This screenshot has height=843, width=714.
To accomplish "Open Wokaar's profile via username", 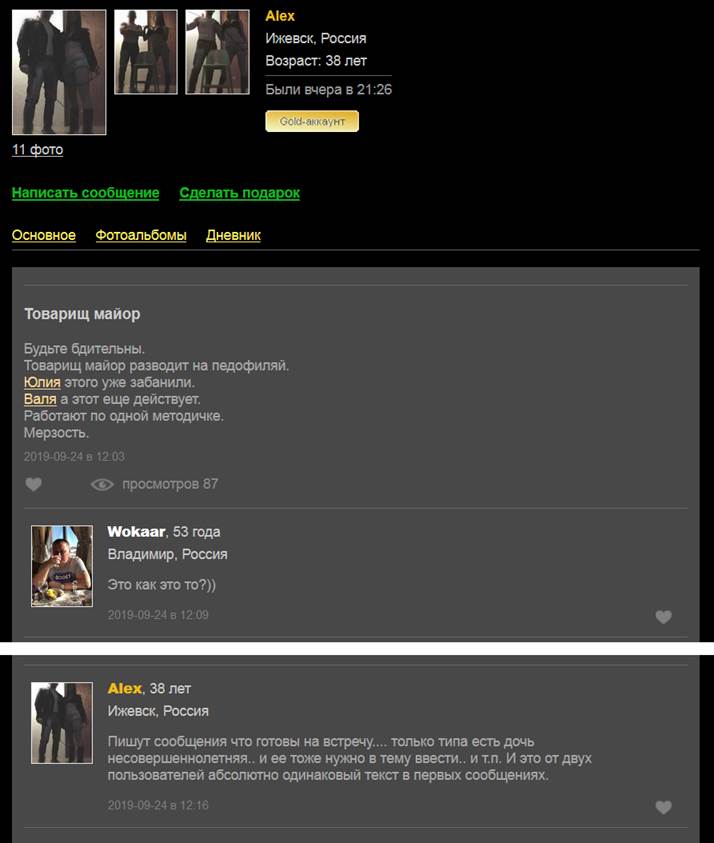I will point(136,532).
